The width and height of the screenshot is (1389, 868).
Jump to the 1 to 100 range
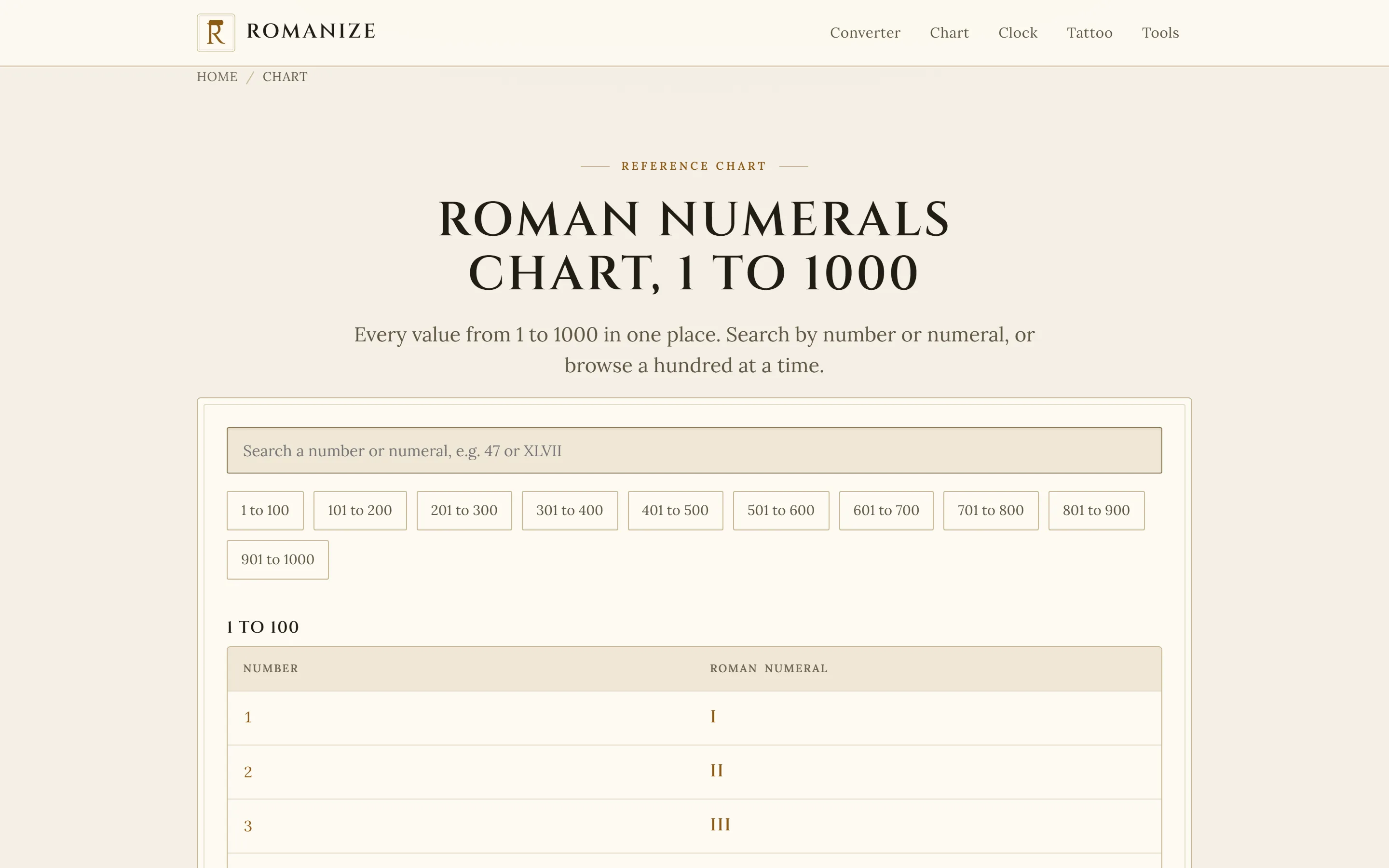(x=265, y=510)
